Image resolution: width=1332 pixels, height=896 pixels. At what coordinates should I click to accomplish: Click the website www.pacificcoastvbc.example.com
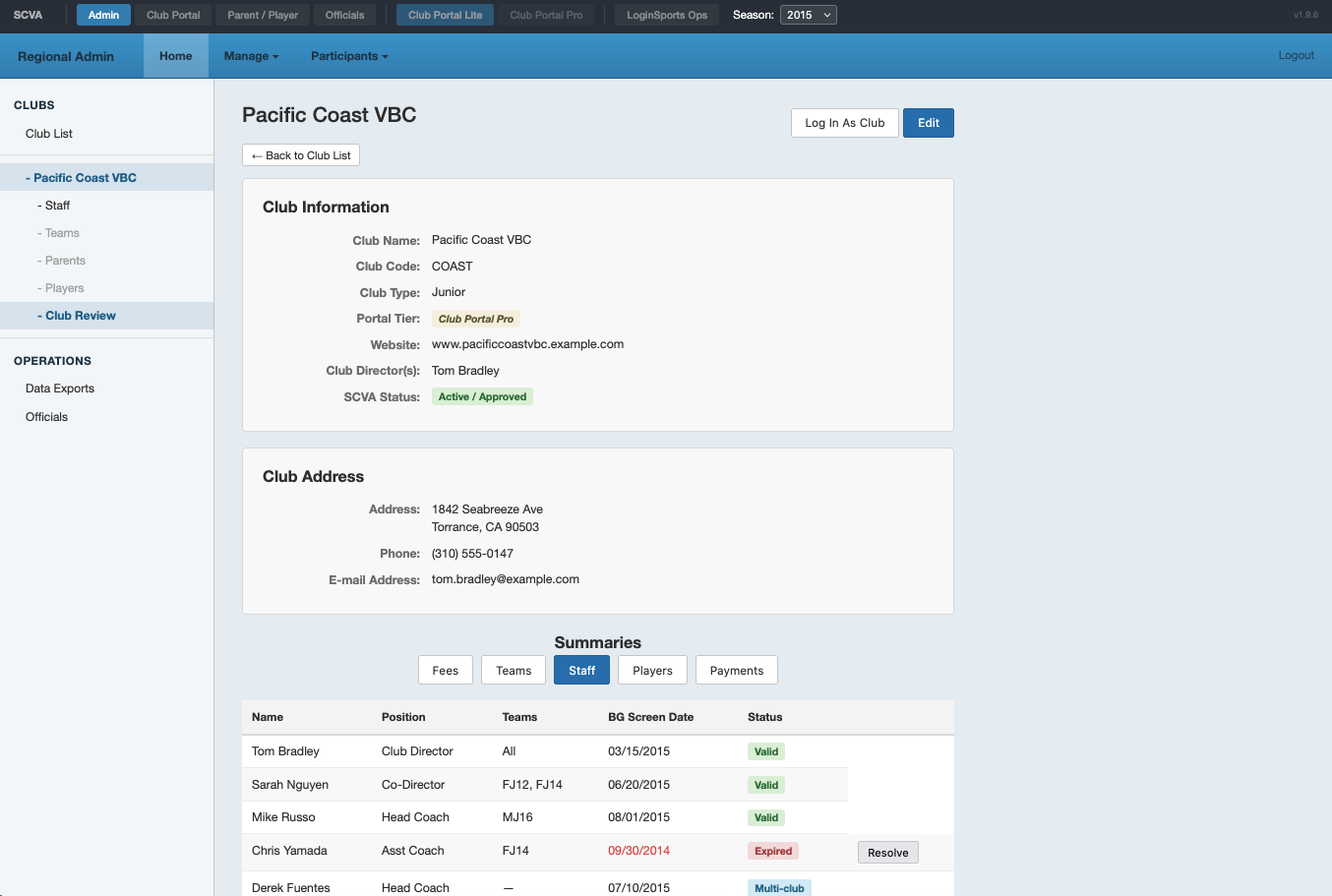(527, 344)
